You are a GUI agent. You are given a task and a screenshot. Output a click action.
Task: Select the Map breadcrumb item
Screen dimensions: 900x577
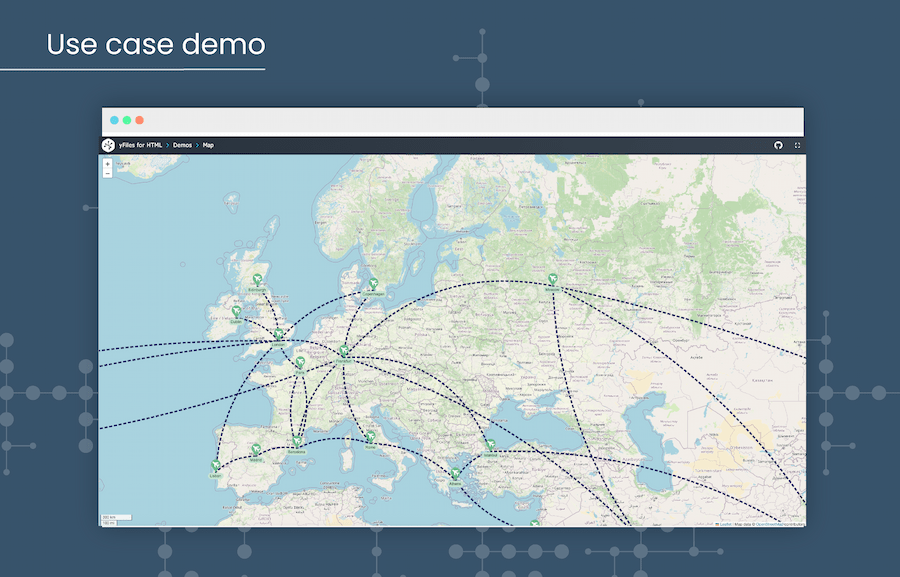pyautogui.click(x=208, y=145)
